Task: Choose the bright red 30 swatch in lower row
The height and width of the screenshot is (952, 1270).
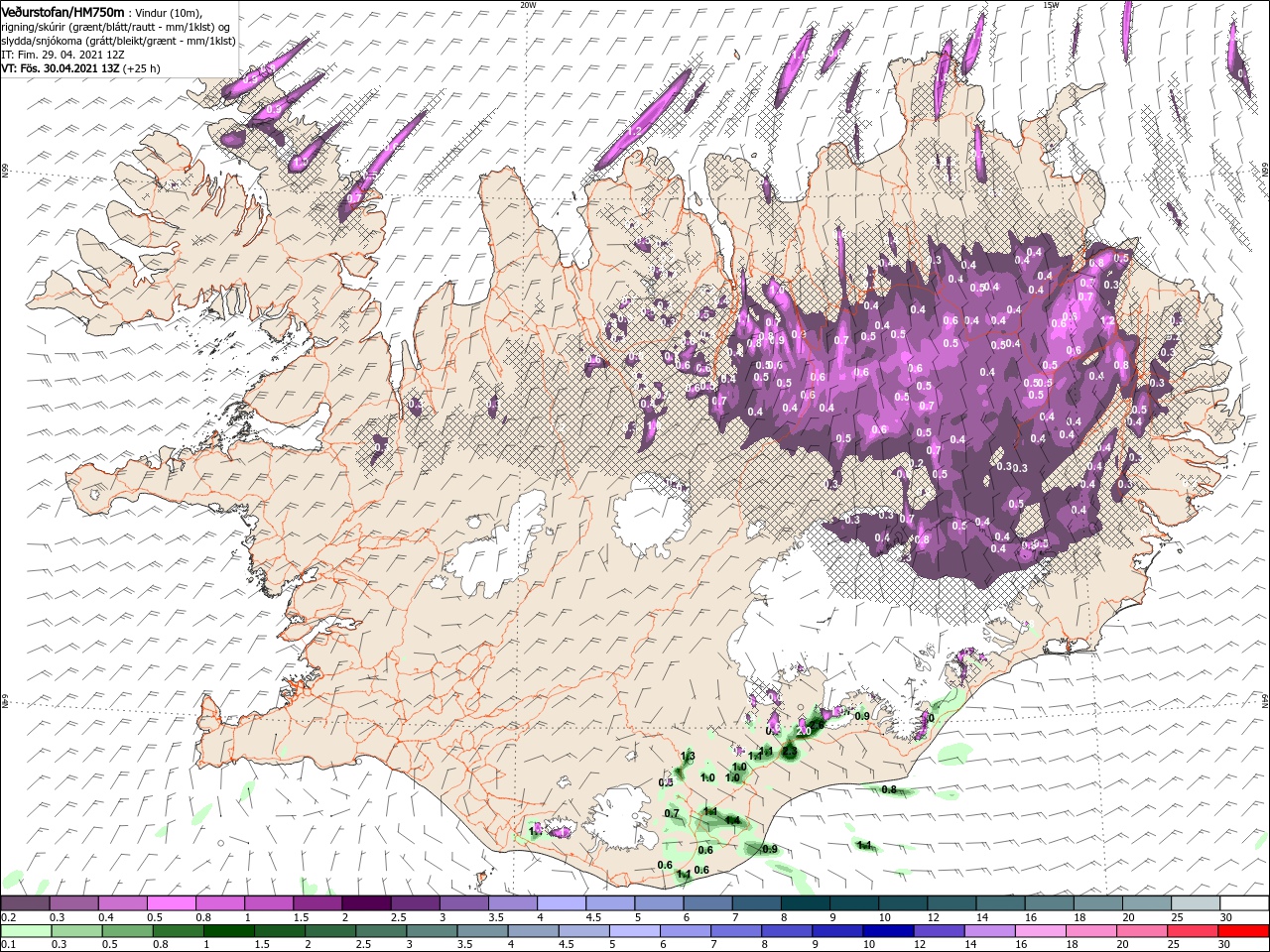Action: [1243, 931]
